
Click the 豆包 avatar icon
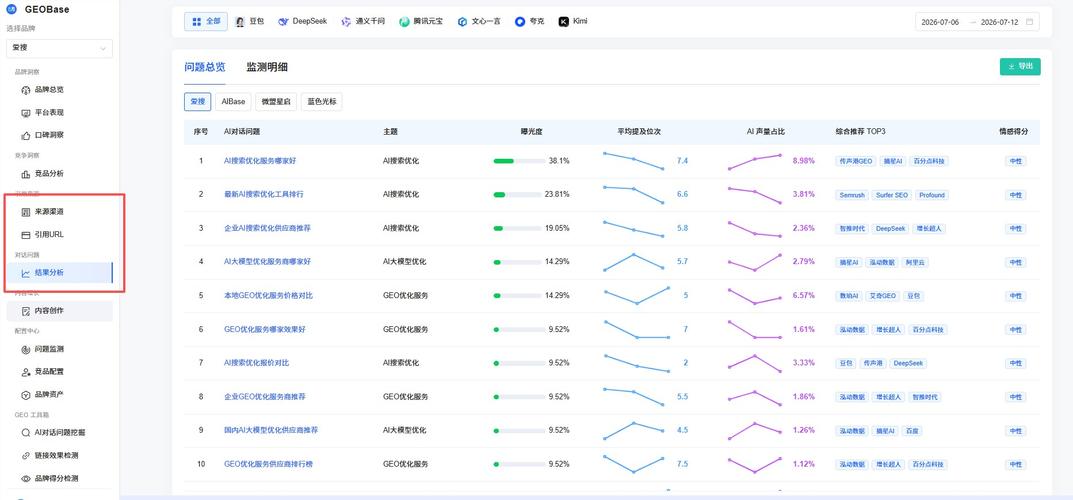[x=240, y=21]
